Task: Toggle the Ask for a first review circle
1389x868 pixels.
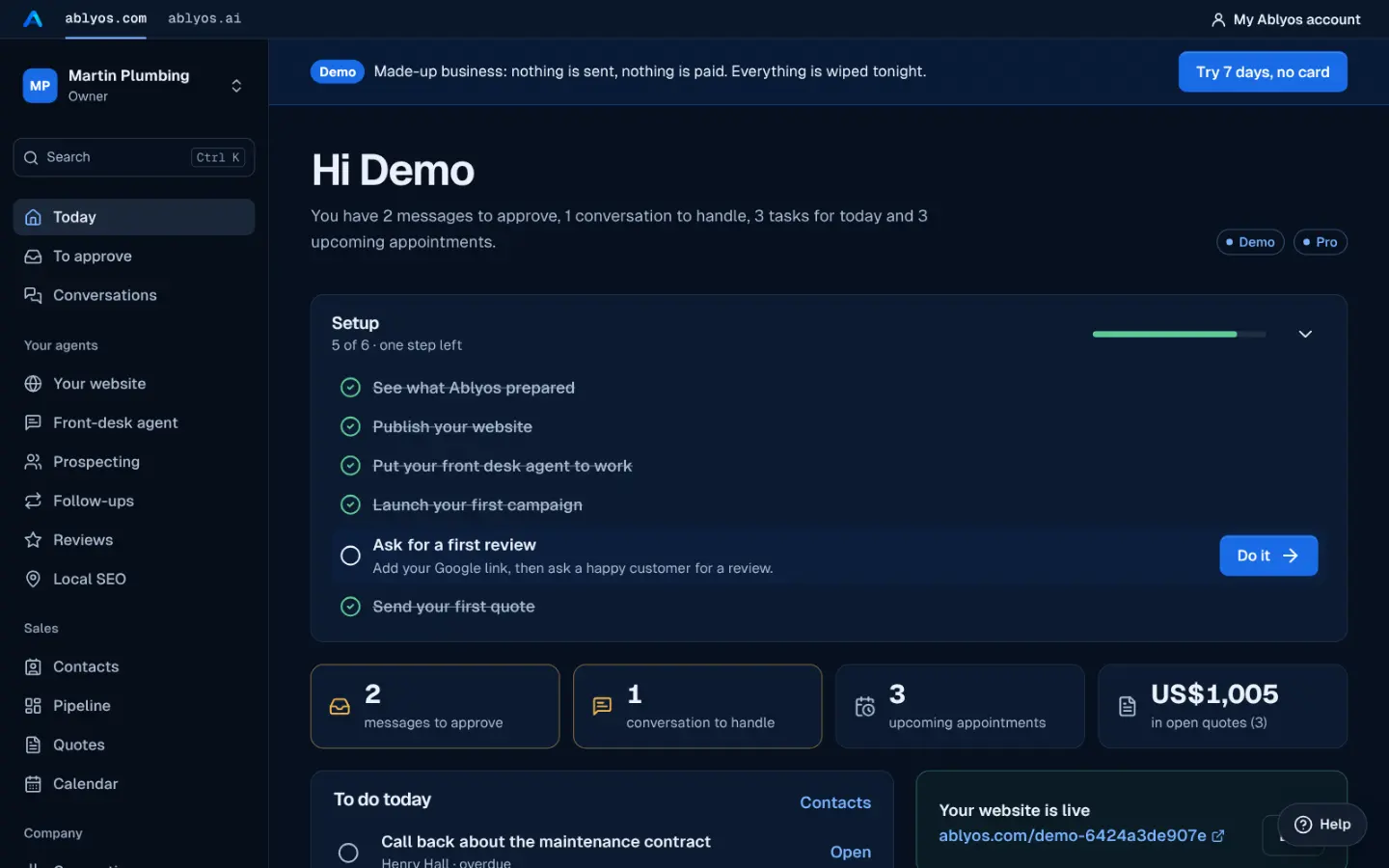Action: click(351, 556)
